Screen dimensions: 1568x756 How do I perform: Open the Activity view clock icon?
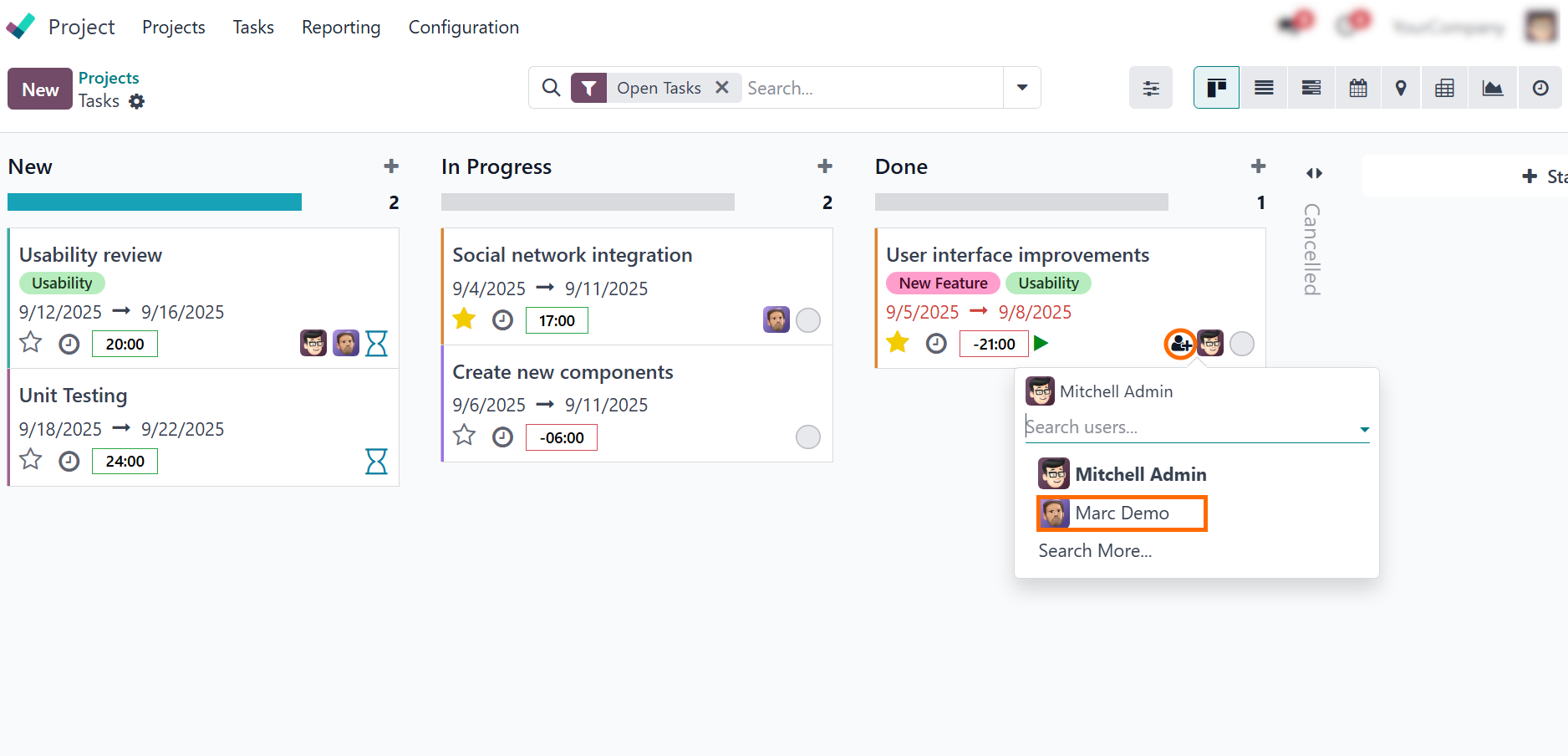(x=1540, y=87)
